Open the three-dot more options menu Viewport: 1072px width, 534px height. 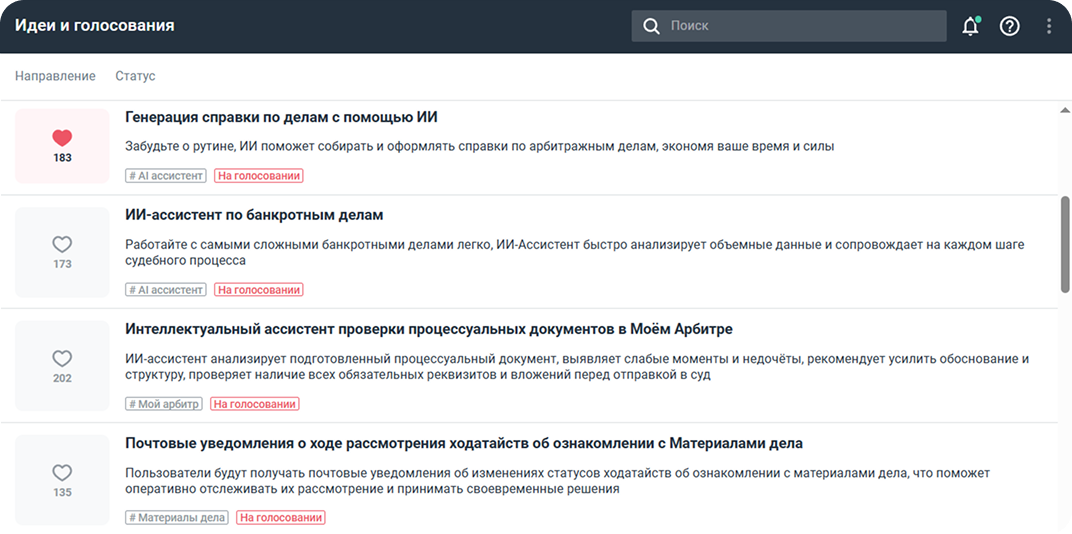pyautogui.click(x=1049, y=26)
